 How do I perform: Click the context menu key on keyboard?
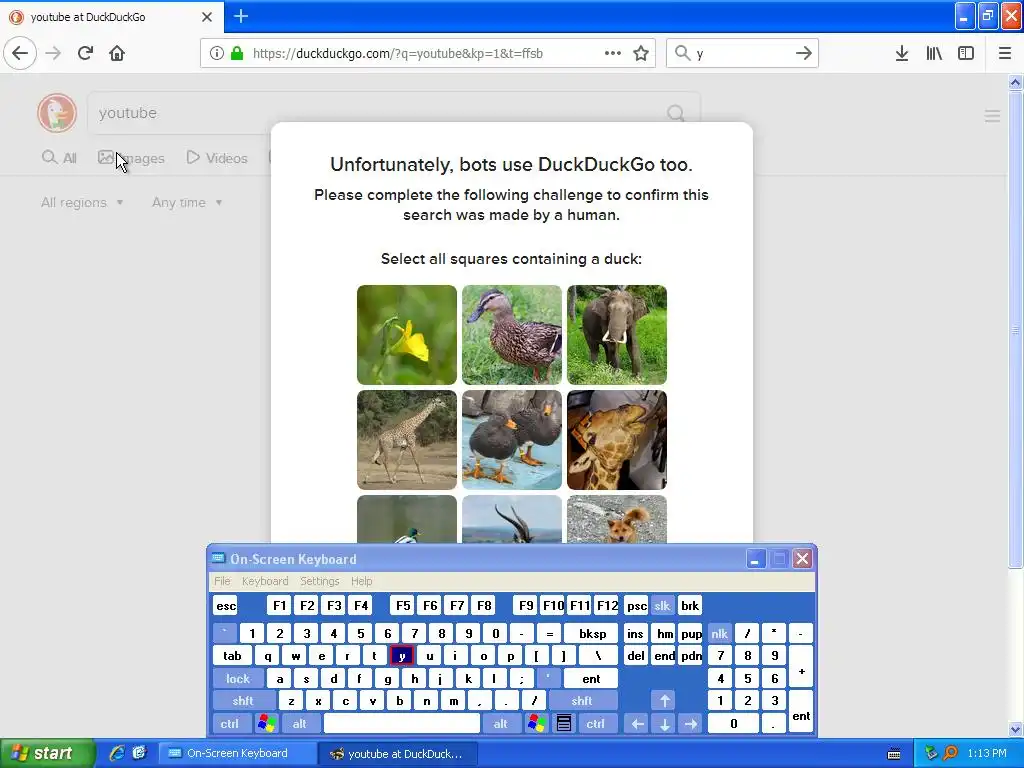pos(564,724)
